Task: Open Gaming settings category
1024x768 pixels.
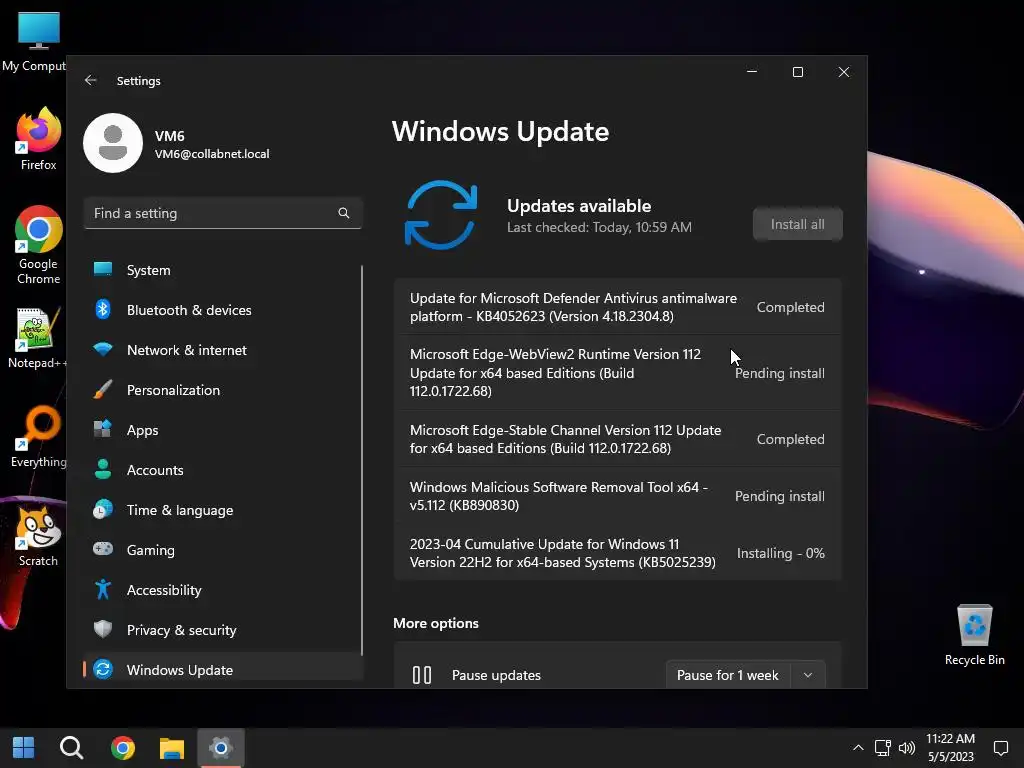Action: (x=222, y=549)
